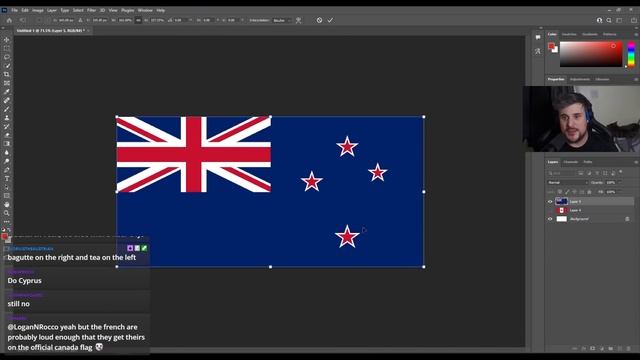The image size is (640, 360).
Task: Select the Brush tool
Action: click(x=7, y=109)
